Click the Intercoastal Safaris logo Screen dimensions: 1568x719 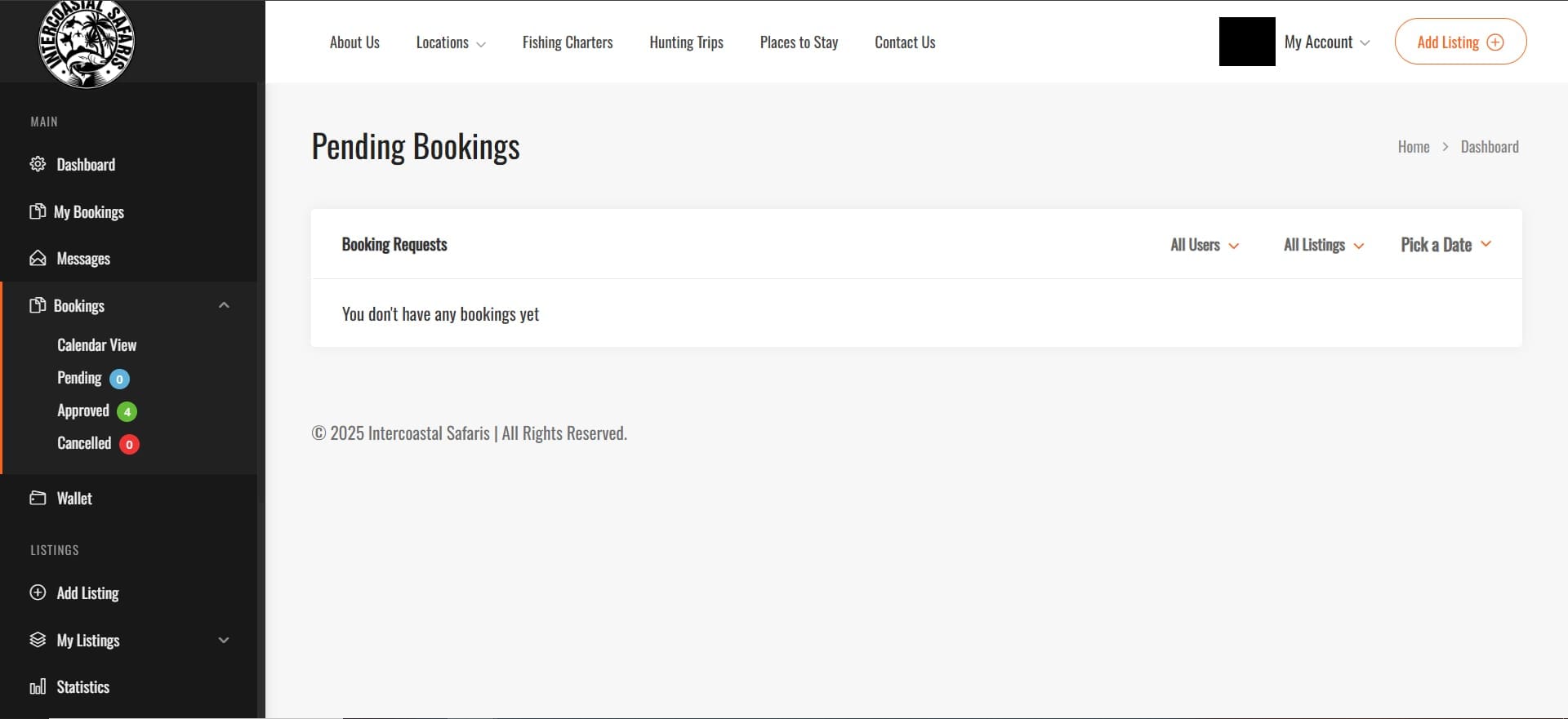click(87, 42)
